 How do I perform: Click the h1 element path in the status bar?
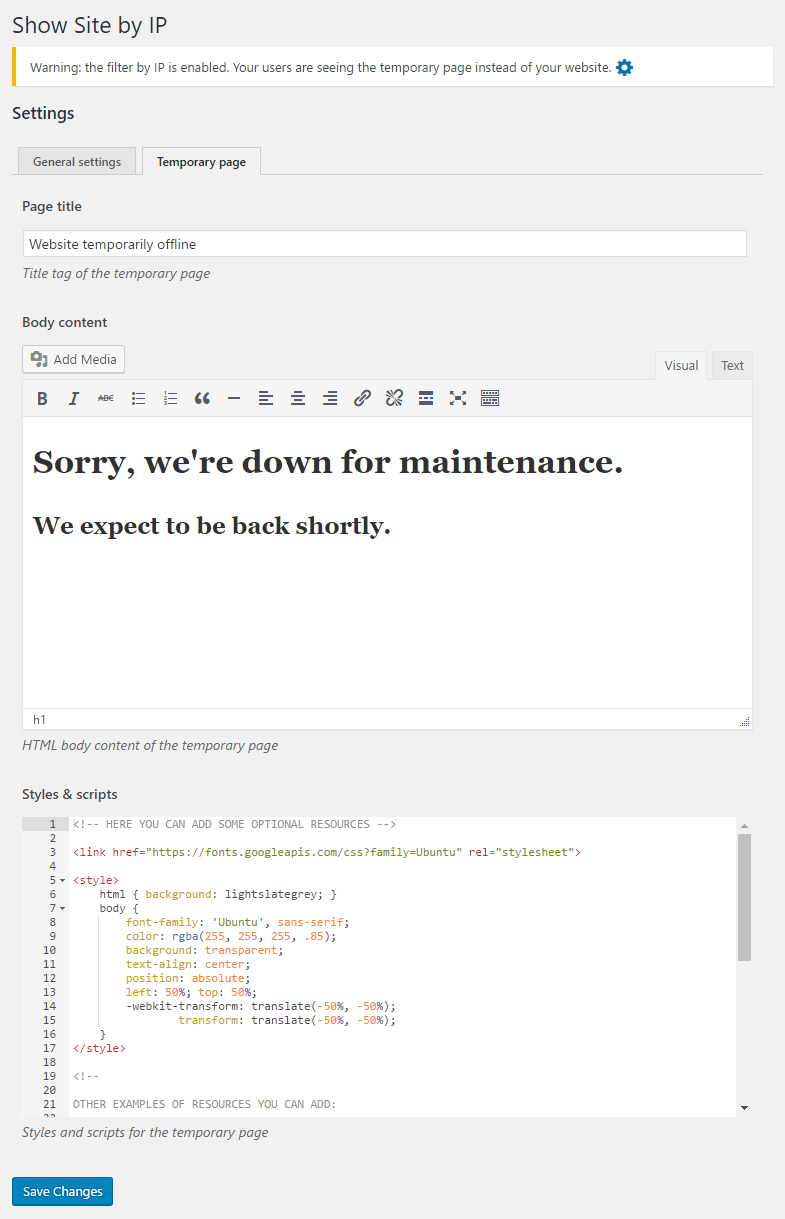pyautogui.click(x=39, y=719)
